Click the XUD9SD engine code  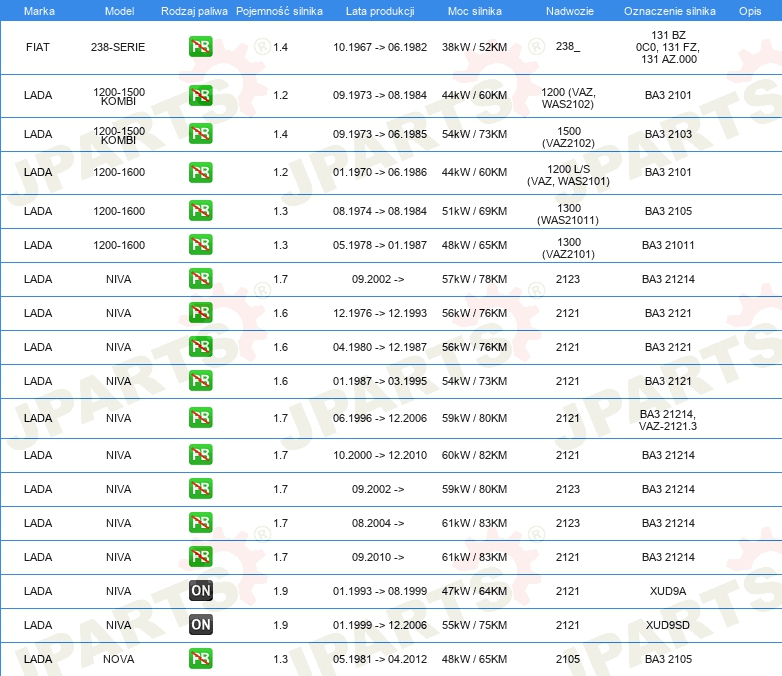point(668,625)
